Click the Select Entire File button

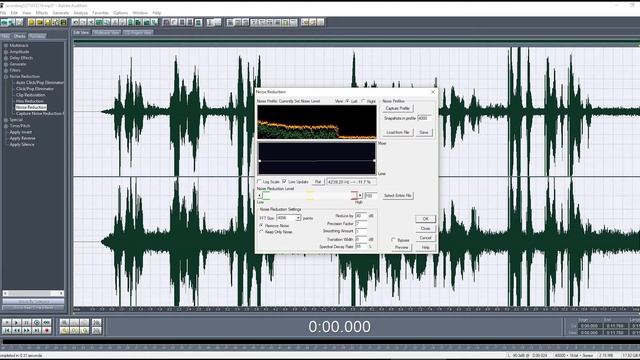(398, 196)
